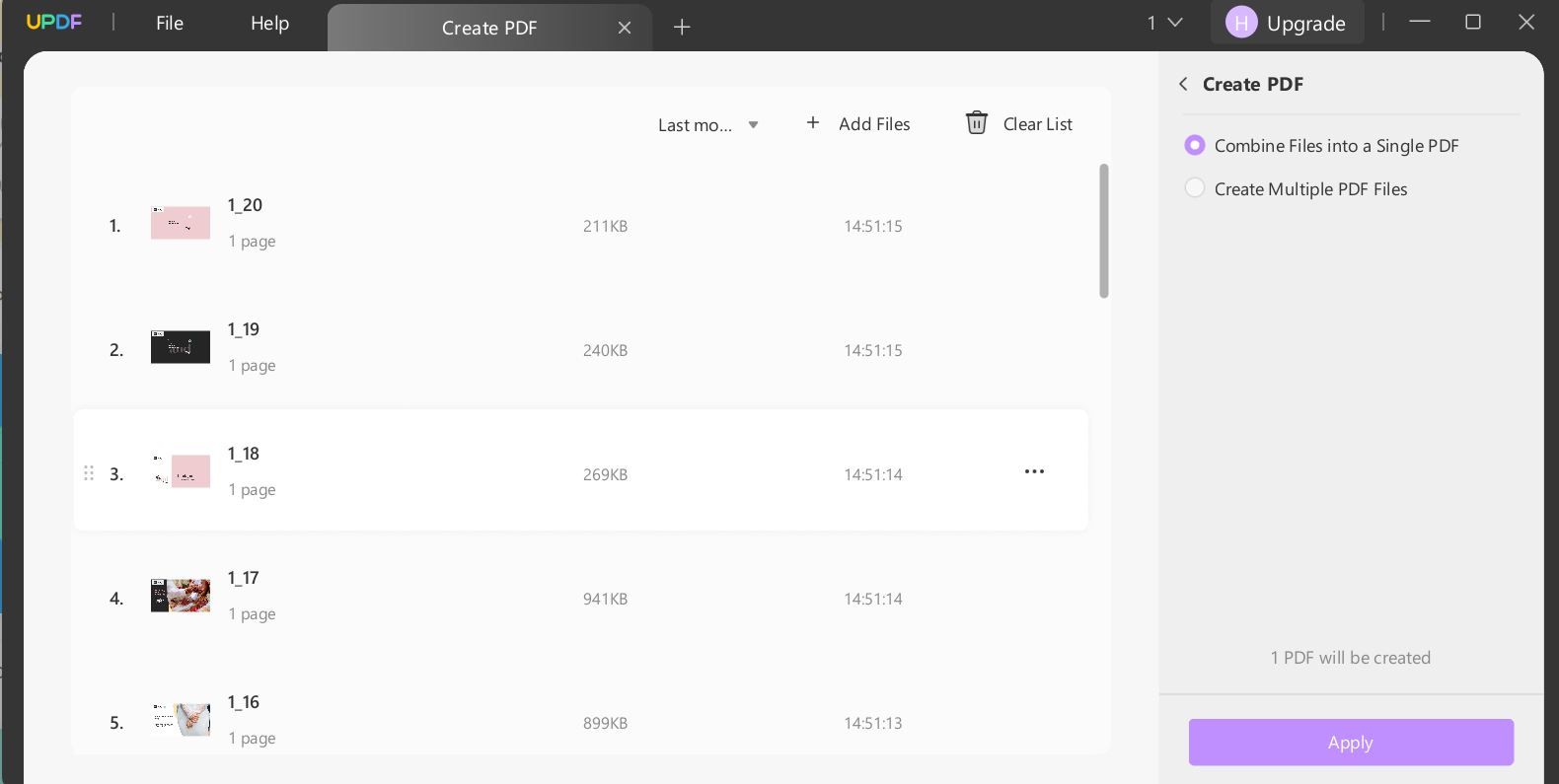This screenshot has height=784, width=1559.
Task: Click the UPDF logo
Action: point(54,22)
